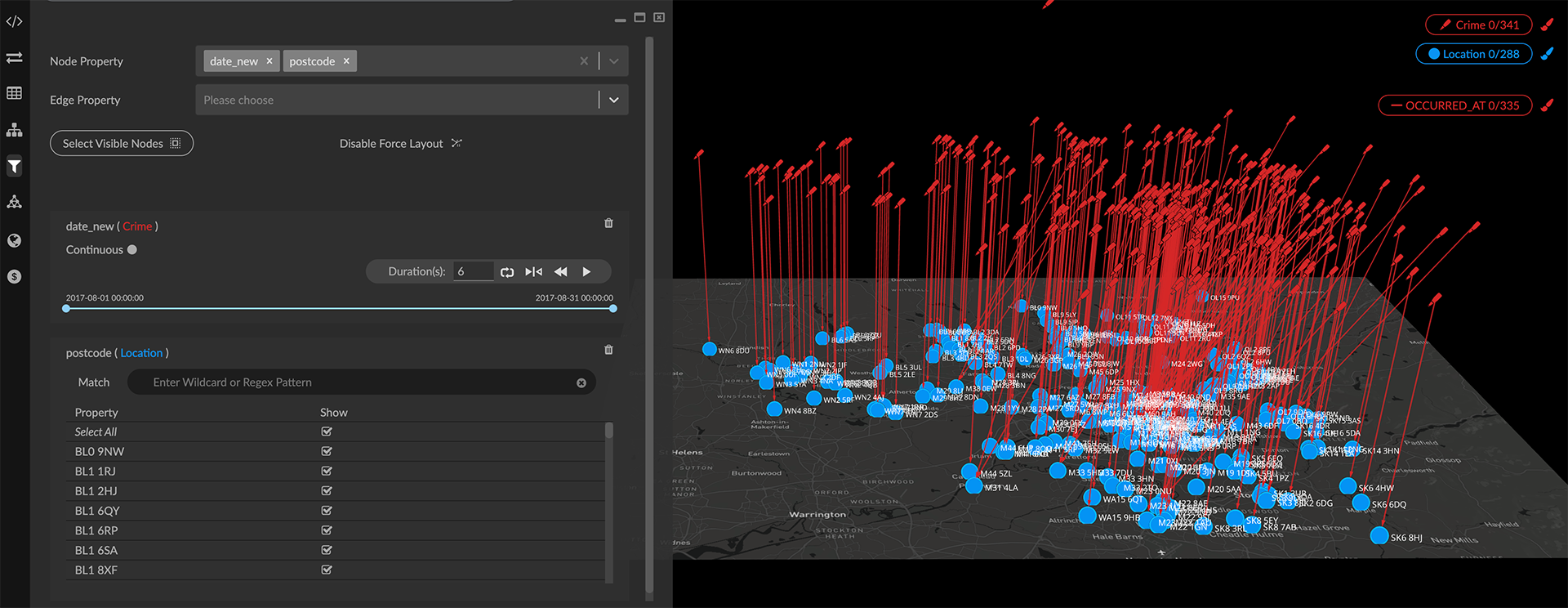Click the right end handle of date slider
Viewport: 1568px width, 608px height.
point(613,309)
